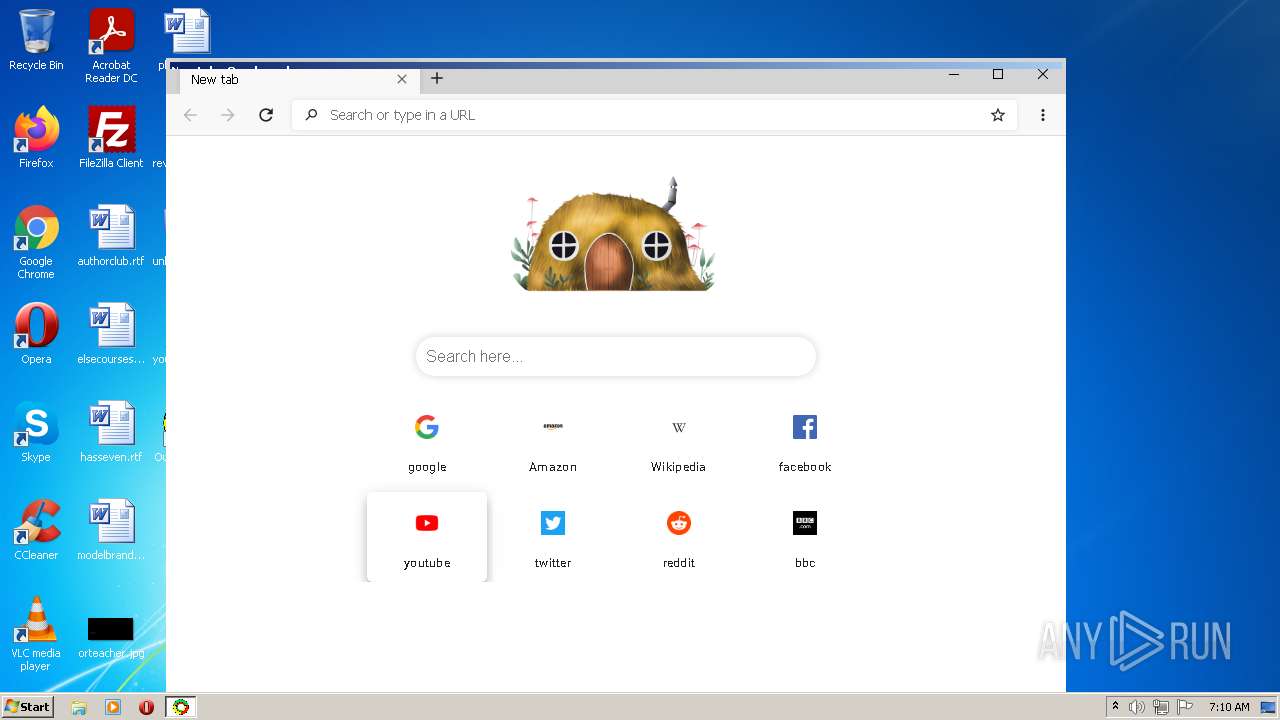Open the Recycle Bin desktop icon
1280x720 pixels.
point(36,40)
